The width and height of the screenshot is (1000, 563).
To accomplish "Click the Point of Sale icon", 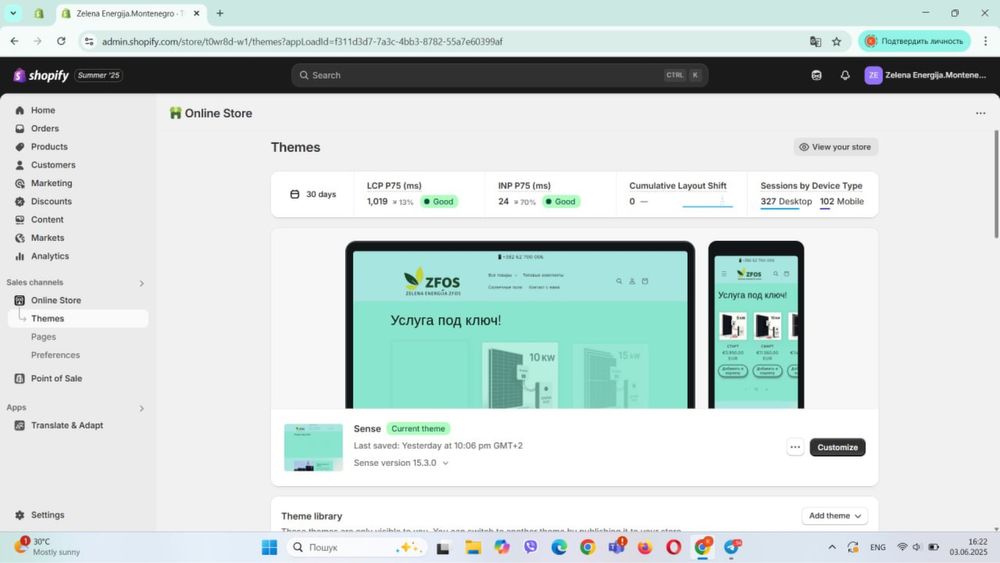I will [x=20, y=378].
